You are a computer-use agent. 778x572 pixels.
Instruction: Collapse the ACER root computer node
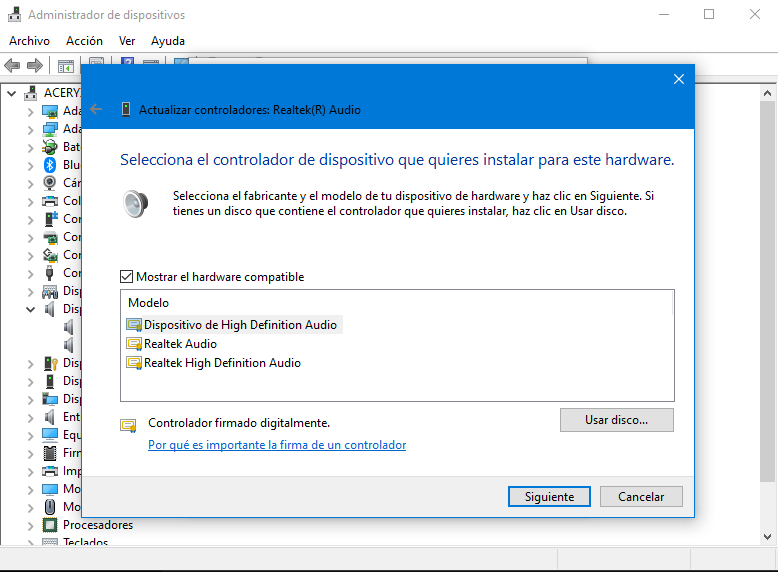click(x=12, y=93)
